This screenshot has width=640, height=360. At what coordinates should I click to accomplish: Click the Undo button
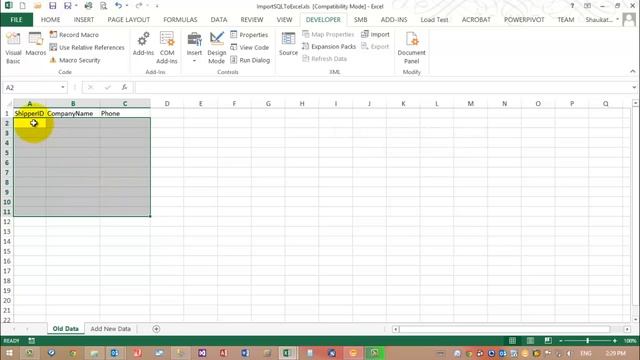[x=118, y=6]
